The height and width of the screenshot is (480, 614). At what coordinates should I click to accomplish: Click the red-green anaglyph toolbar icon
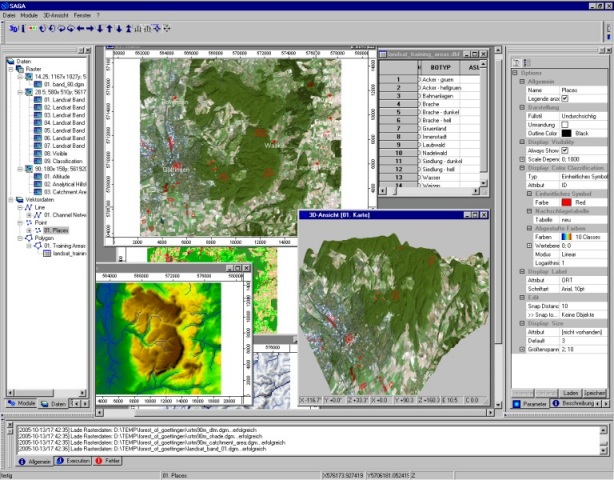click(x=33, y=29)
